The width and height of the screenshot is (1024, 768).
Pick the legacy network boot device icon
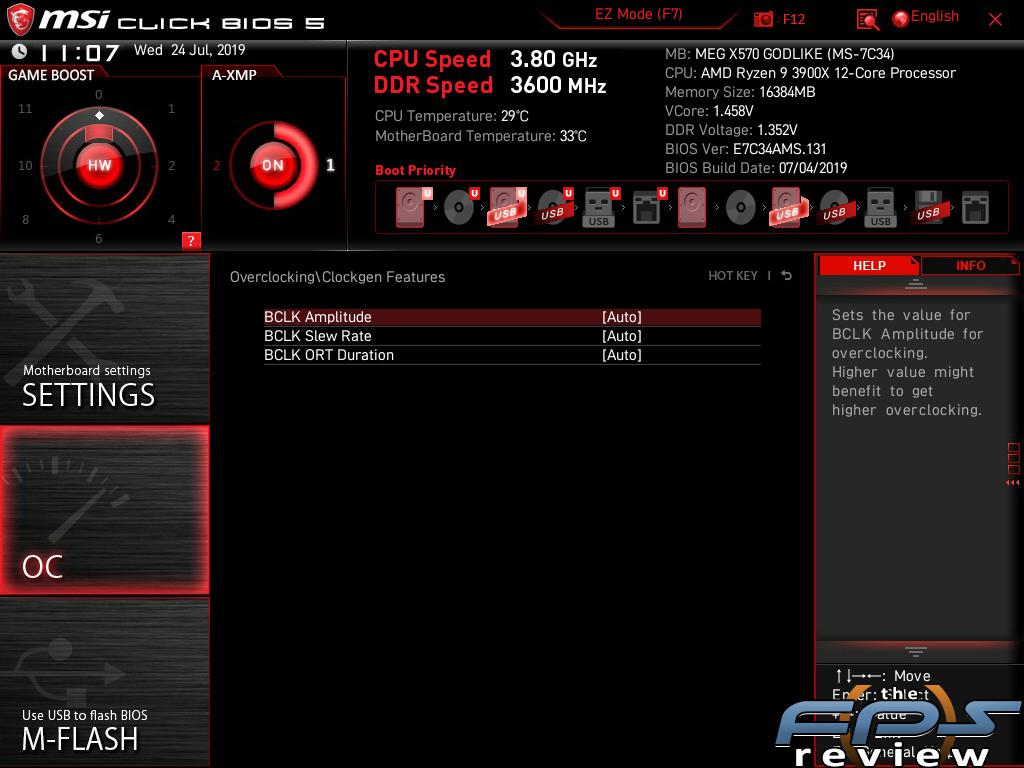point(975,208)
